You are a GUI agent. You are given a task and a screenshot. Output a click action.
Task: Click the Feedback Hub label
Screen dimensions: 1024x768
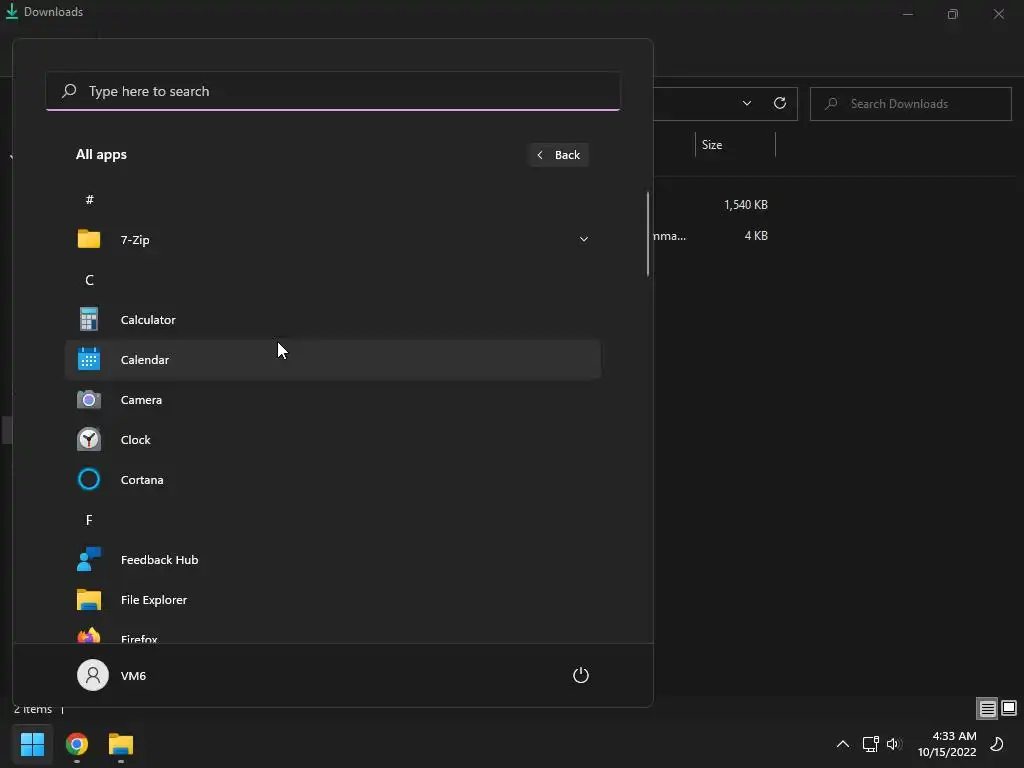coord(159,560)
